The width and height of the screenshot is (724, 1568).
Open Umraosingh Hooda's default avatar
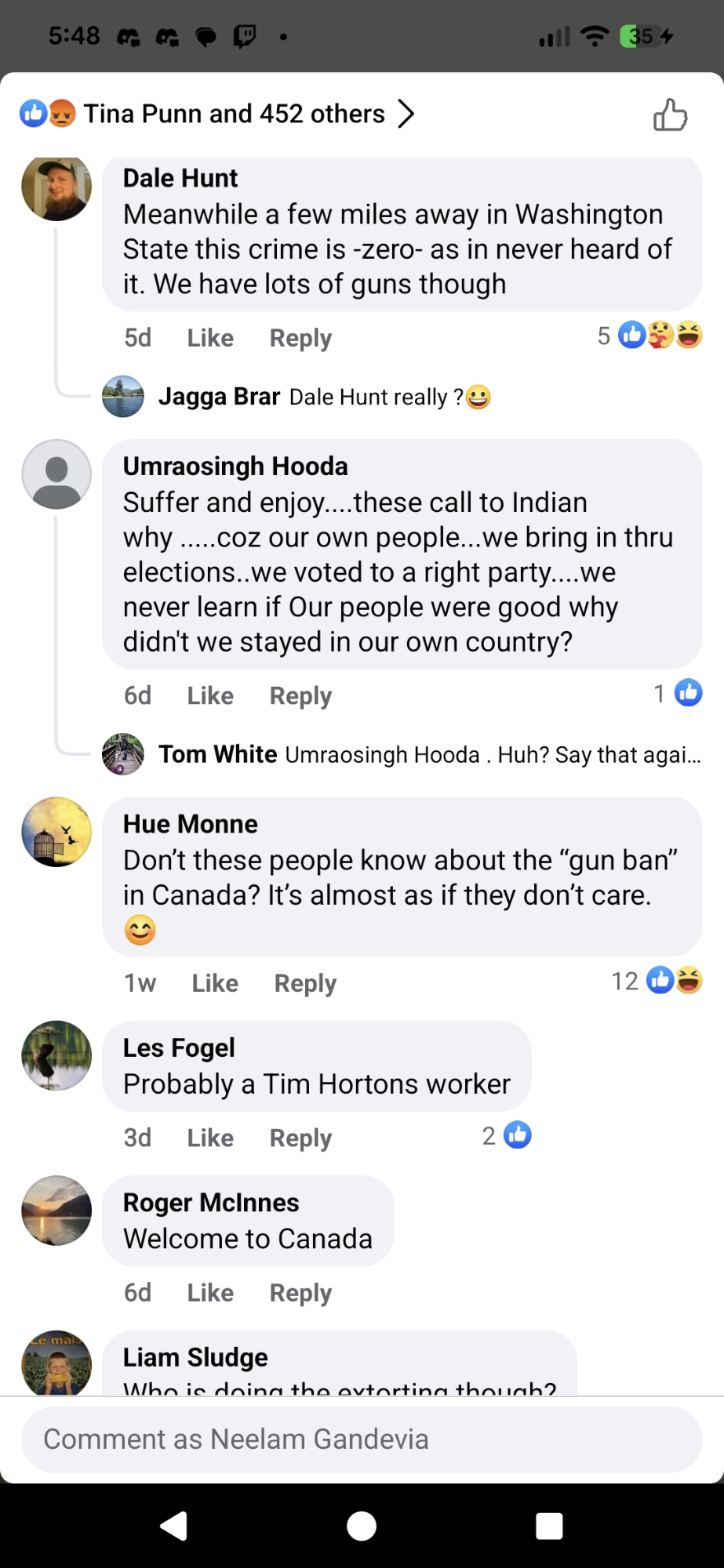pyautogui.click(x=56, y=474)
